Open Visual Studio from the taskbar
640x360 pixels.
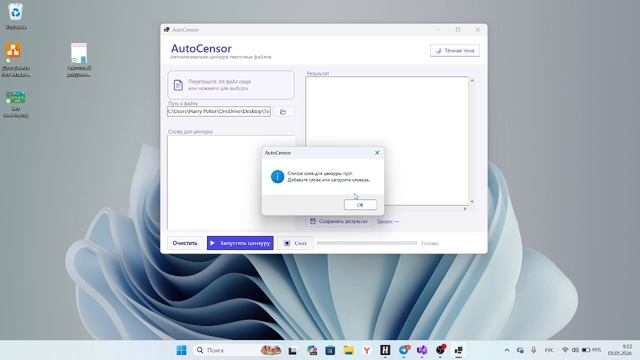click(x=422, y=350)
